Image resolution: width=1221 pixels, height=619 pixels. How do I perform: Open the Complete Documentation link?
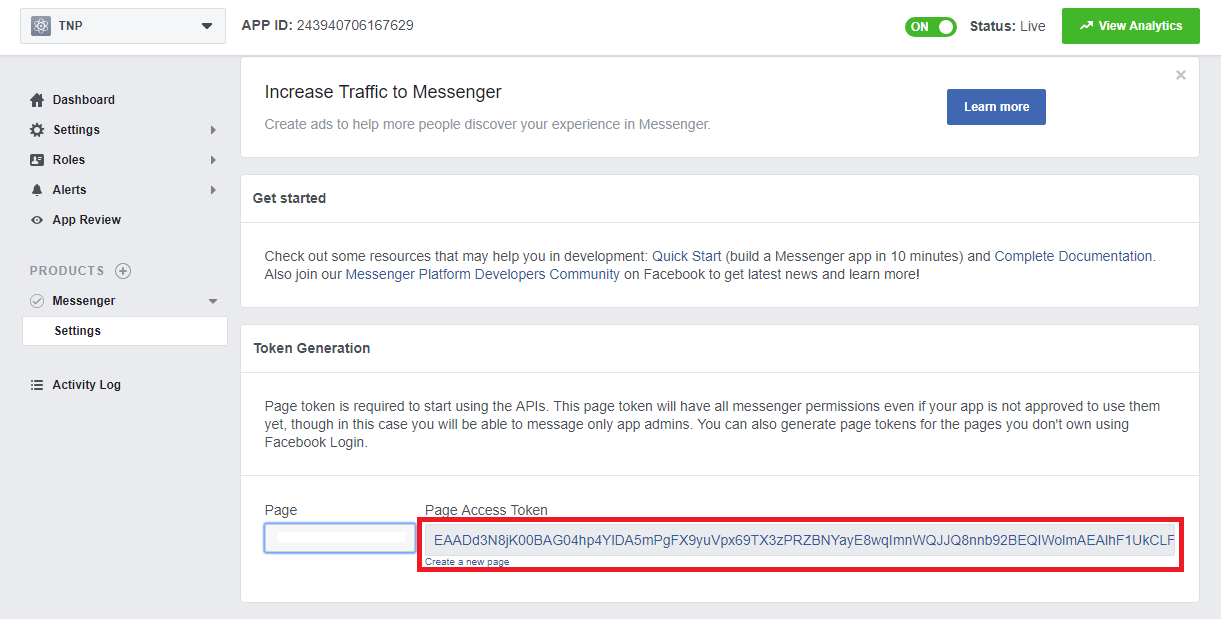pos(1073,256)
